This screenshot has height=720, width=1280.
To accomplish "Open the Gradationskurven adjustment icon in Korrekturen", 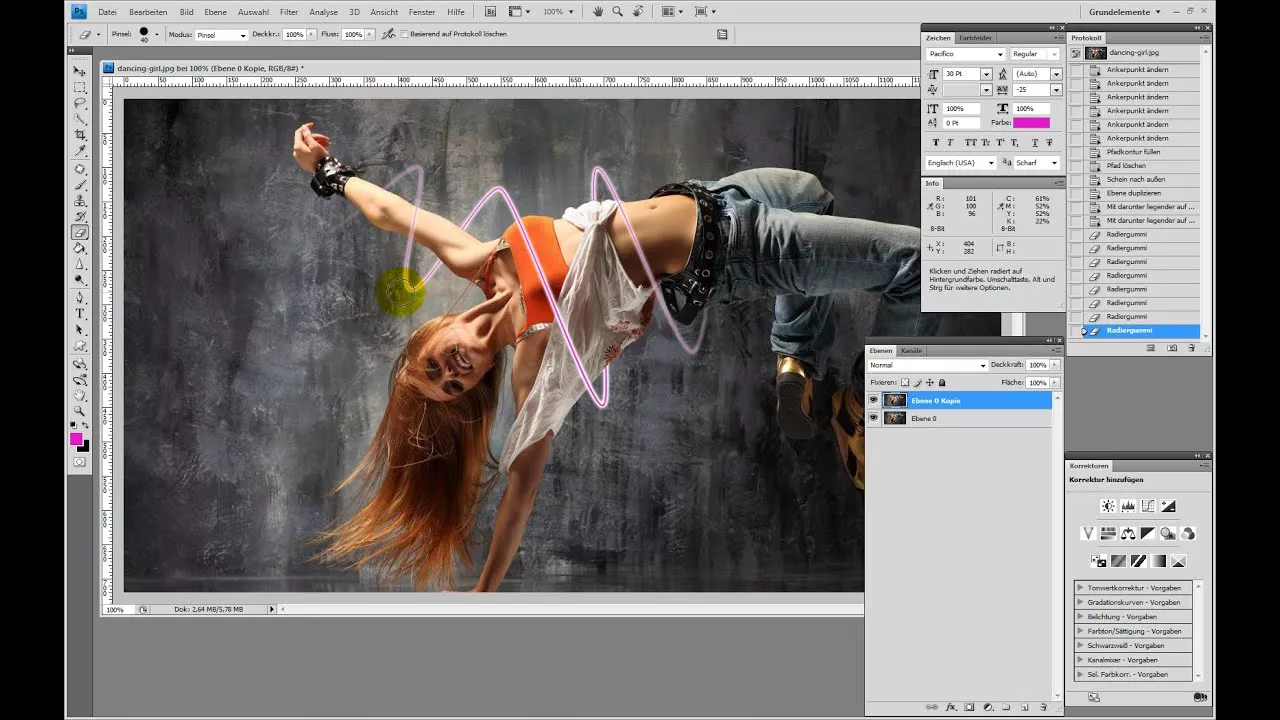I will pyautogui.click(x=1147, y=505).
